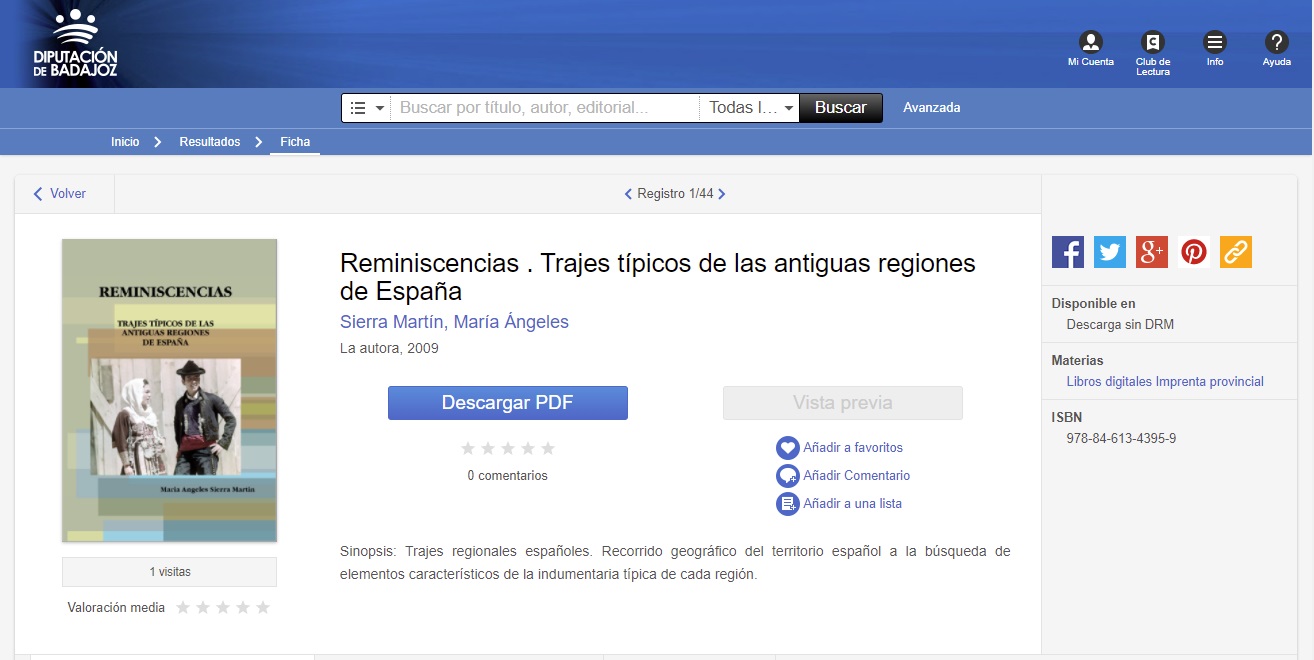Rate five stars under Descargar PDF
The width and height of the screenshot is (1314, 660).
click(547, 449)
